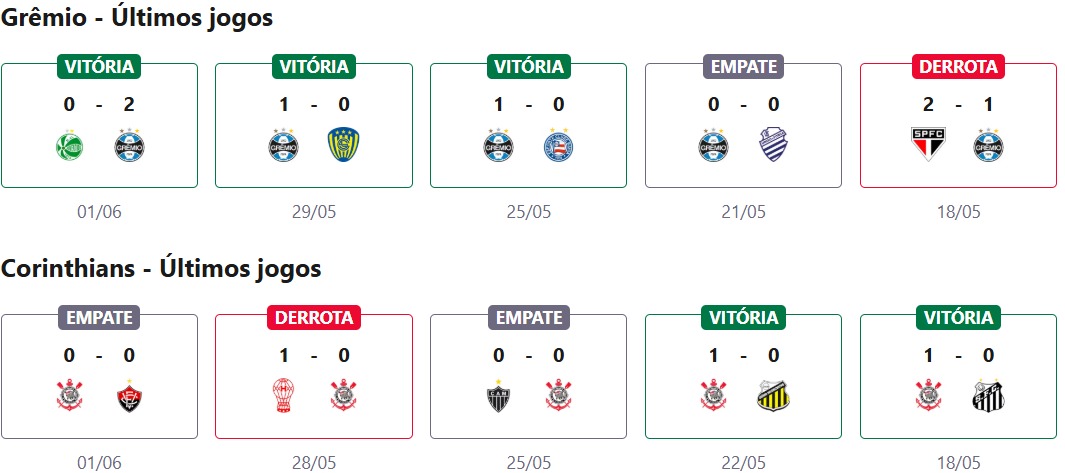Viewport: 1065px width, 473px height.
Task: Click the Corinthians crest in the 28/05 defeat card
Action: 344,397
